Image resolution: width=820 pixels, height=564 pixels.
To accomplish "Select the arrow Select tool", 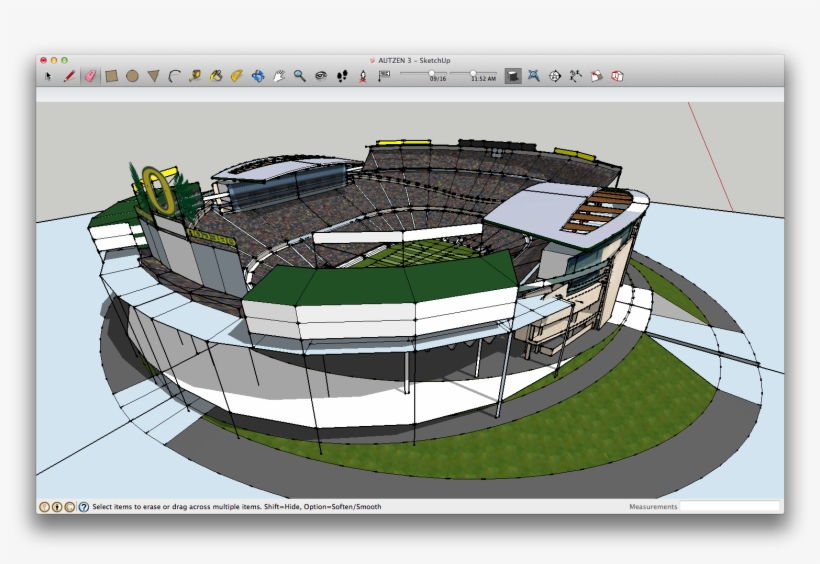I will 48,76.
